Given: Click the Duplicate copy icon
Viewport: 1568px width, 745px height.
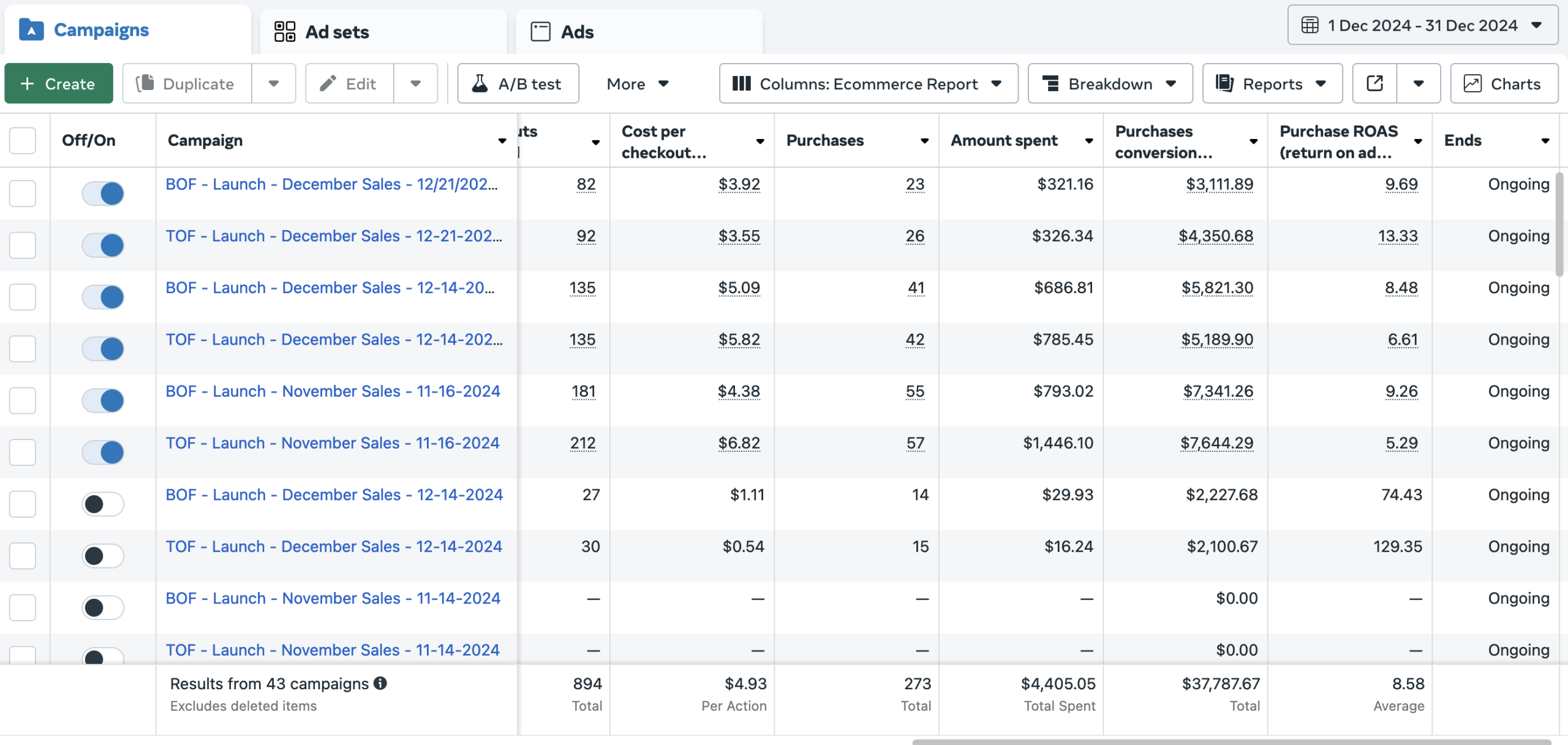Looking at the screenshot, I should [145, 83].
